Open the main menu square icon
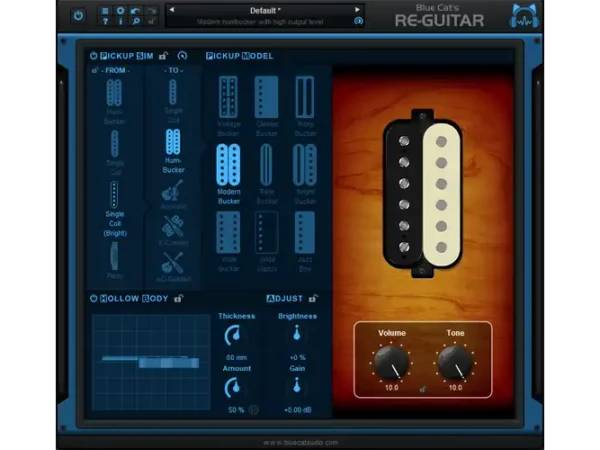 pyautogui.click(x=105, y=11)
